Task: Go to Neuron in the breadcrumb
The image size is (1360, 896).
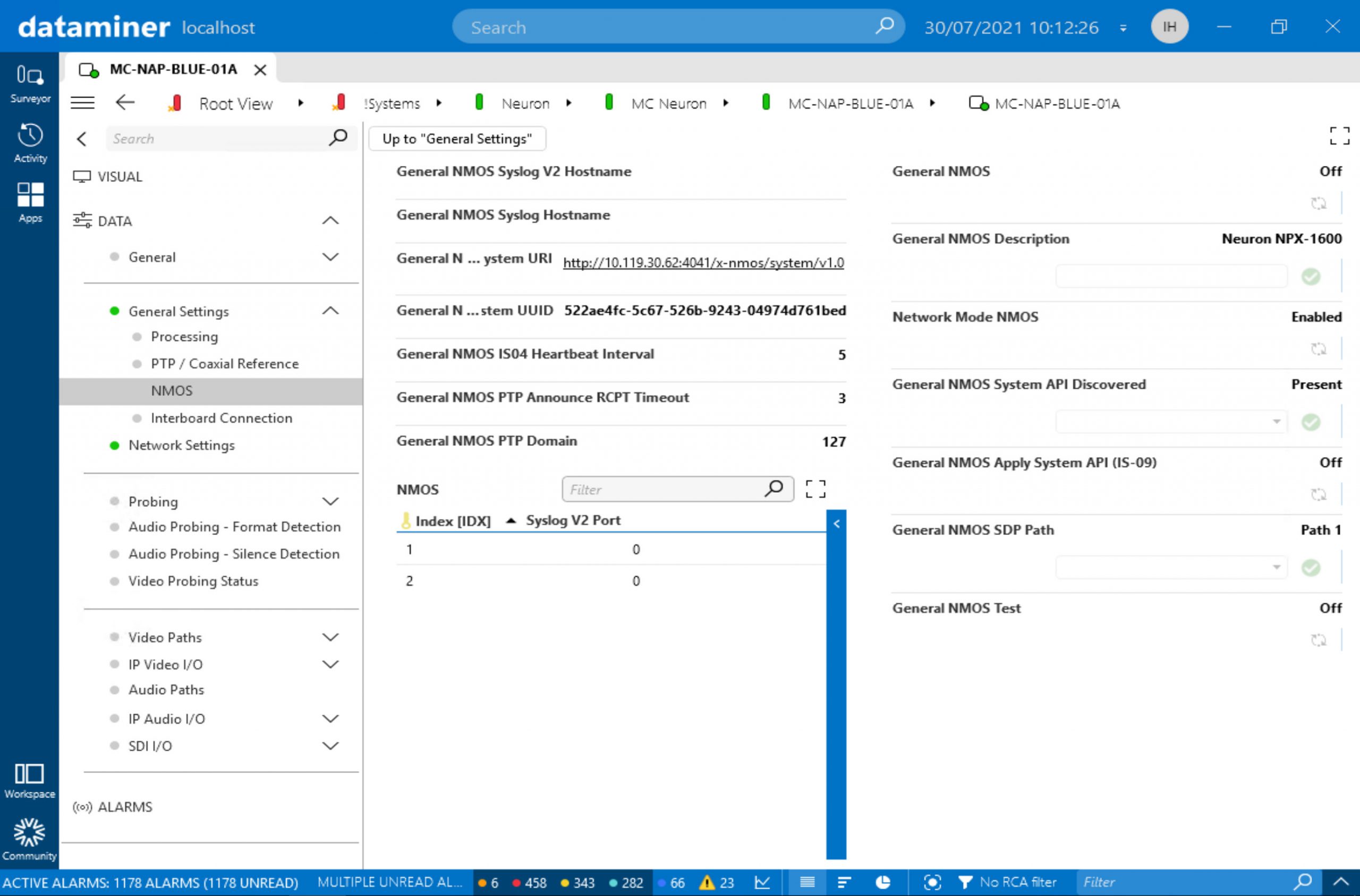Action: coord(525,104)
